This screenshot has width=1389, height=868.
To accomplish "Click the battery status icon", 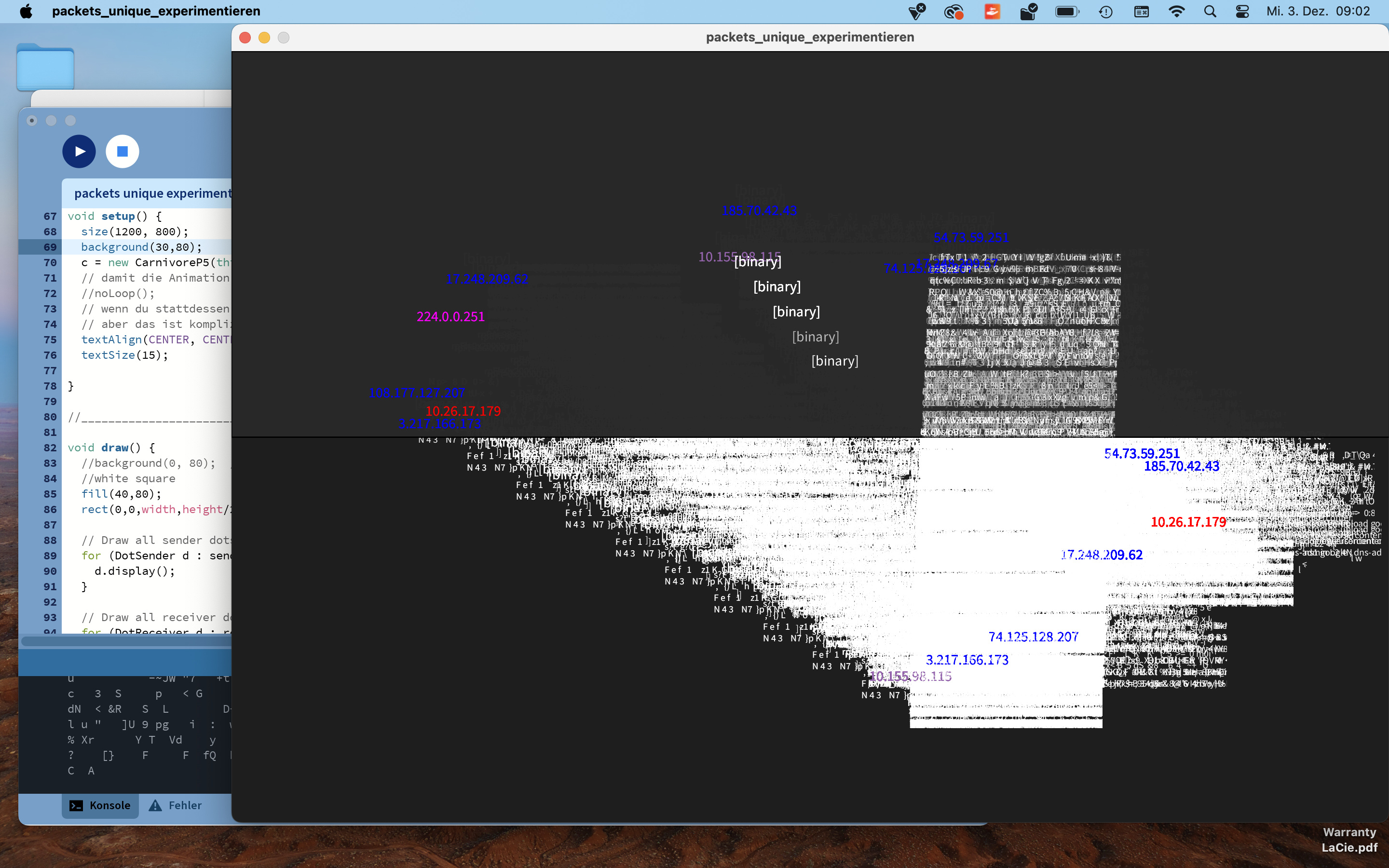I will [x=1066, y=12].
